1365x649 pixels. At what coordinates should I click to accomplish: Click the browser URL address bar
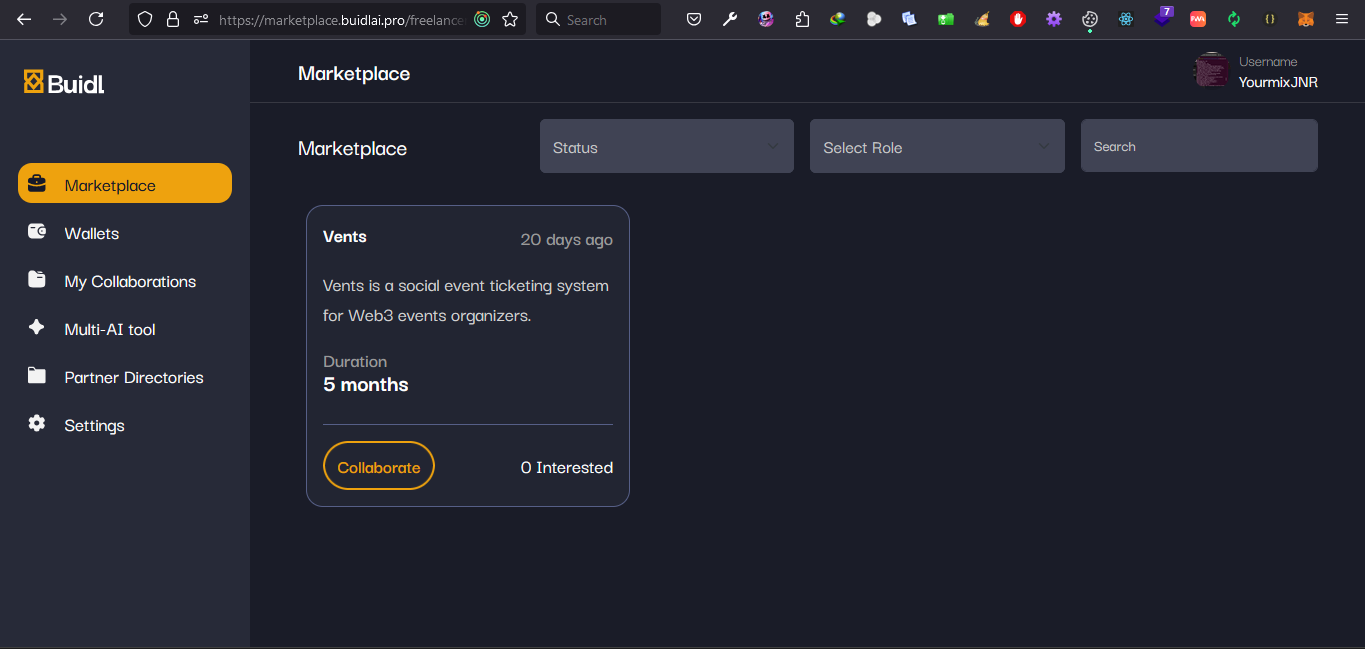pyautogui.click(x=340, y=19)
